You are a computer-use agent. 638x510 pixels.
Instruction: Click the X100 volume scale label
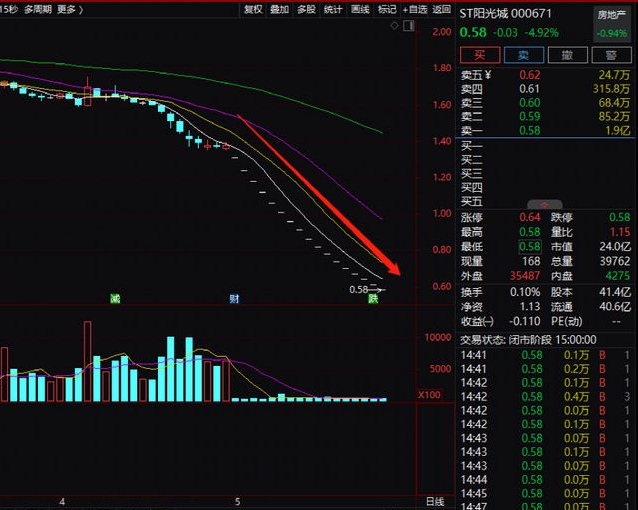(x=430, y=394)
